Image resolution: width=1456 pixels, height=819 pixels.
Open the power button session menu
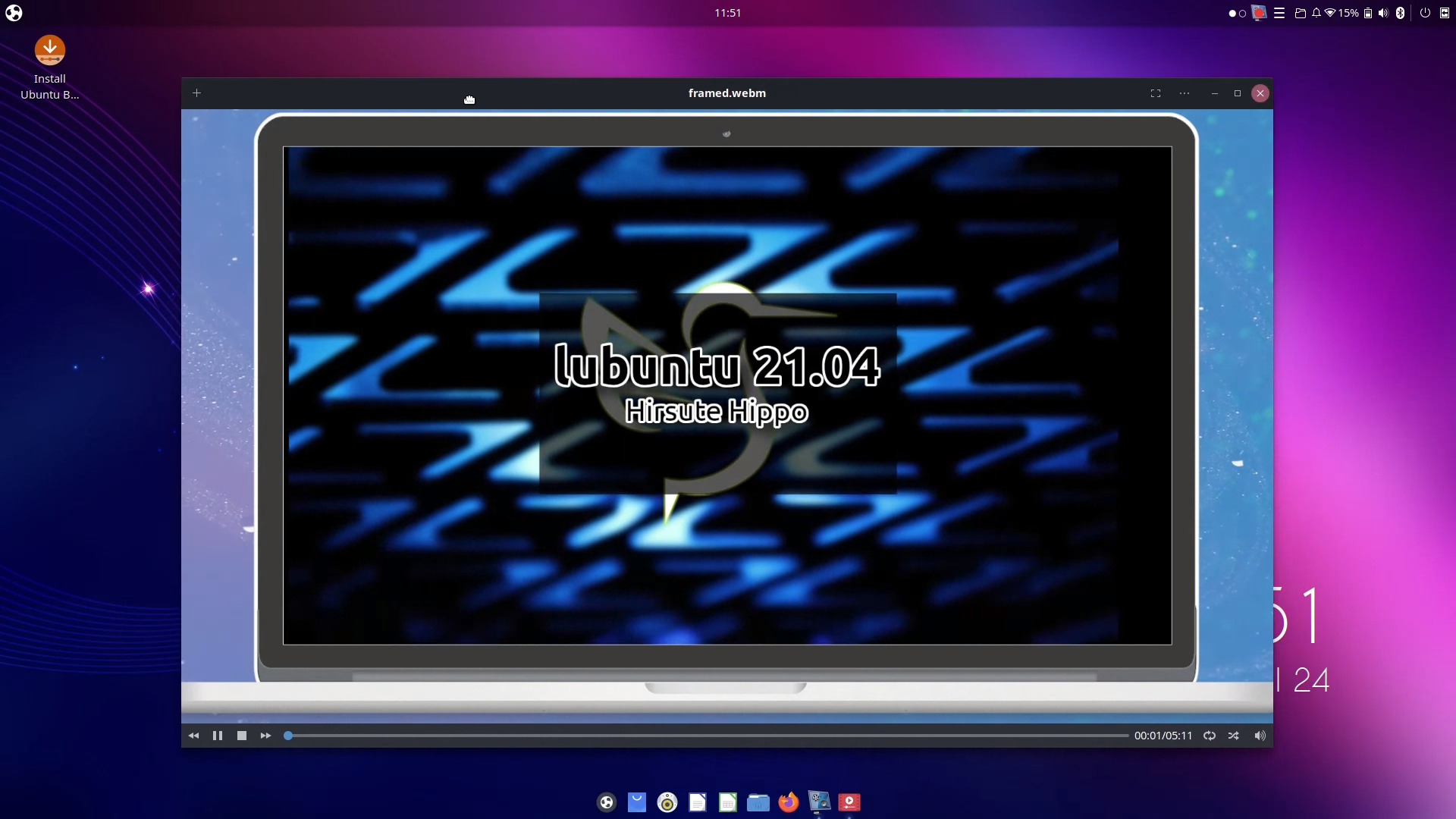click(x=1425, y=13)
